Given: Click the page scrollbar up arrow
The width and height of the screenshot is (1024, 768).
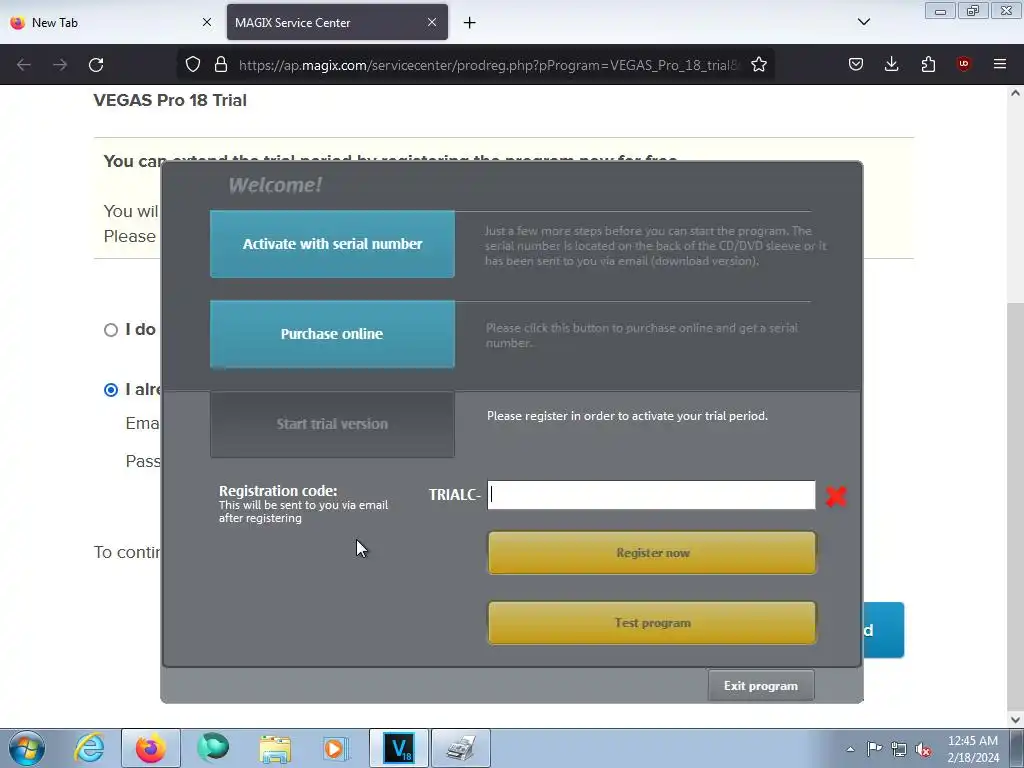Looking at the screenshot, I should 1015,93.
